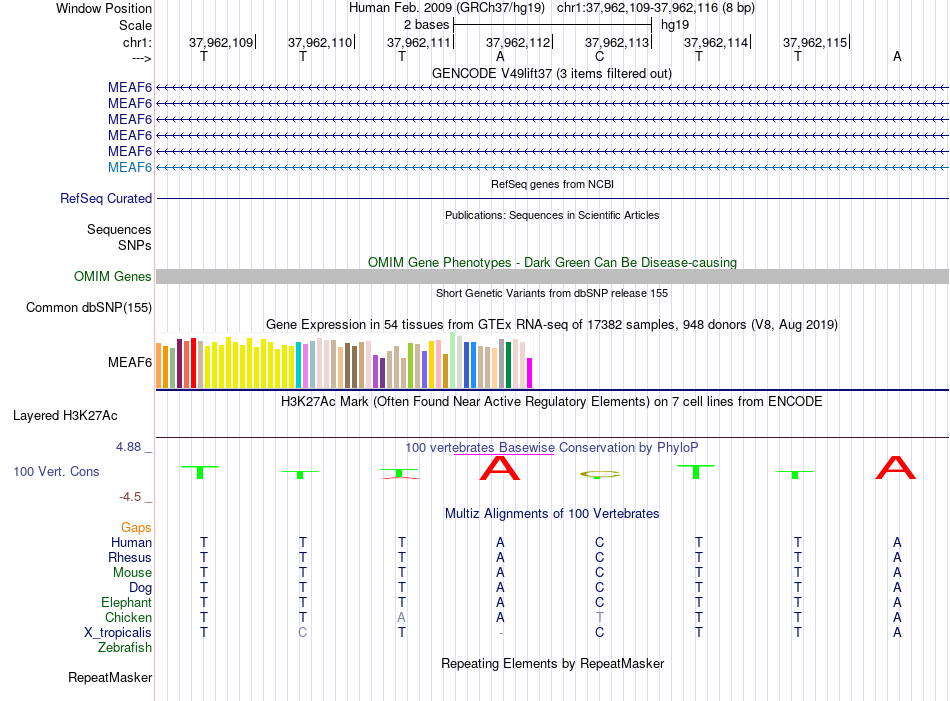950x701 pixels.
Task: Click the hg19 label beside scale bar
Action: coord(675,25)
